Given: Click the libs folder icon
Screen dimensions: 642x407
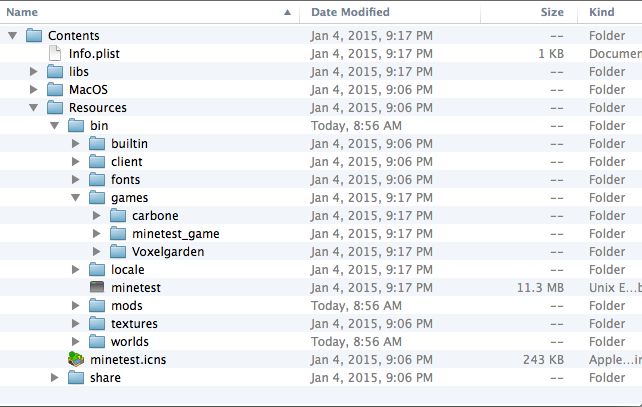Looking at the screenshot, I should [x=55, y=72].
